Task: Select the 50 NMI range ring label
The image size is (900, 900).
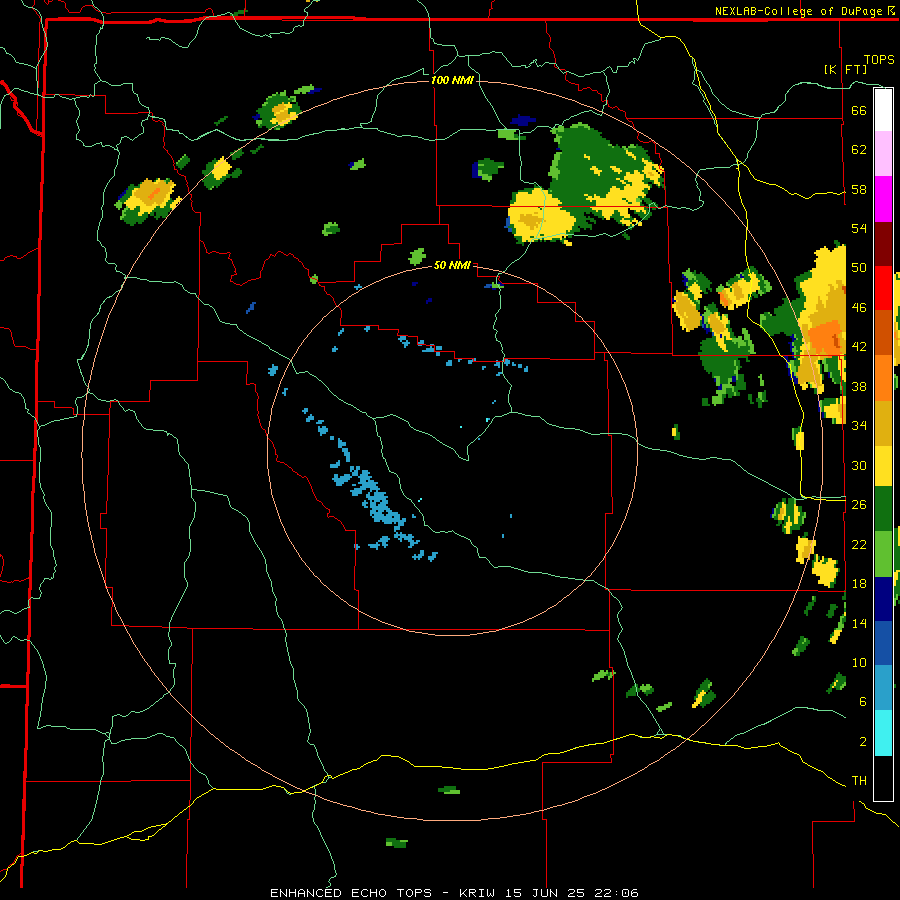Action: point(452,265)
